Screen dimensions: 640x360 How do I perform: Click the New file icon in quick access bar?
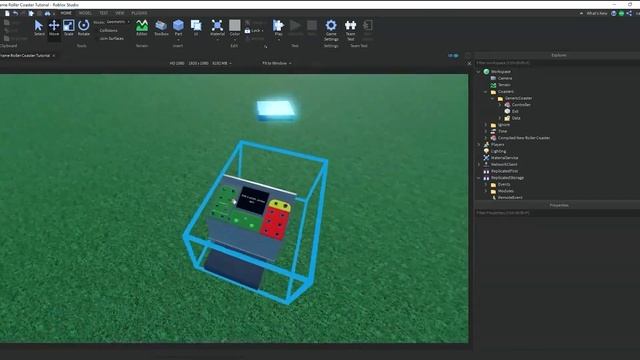7,13
